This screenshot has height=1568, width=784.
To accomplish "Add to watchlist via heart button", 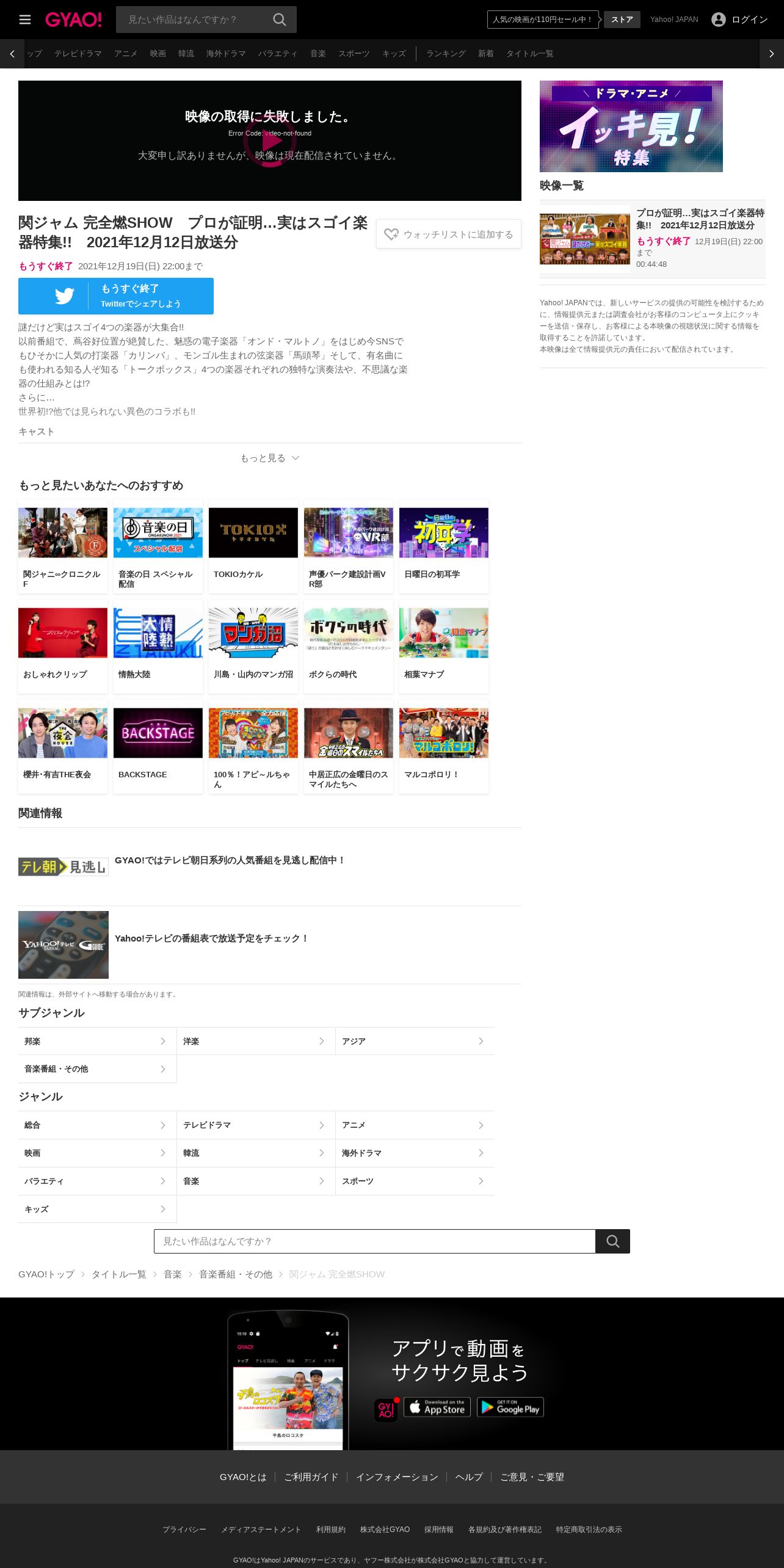I will pos(449,234).
